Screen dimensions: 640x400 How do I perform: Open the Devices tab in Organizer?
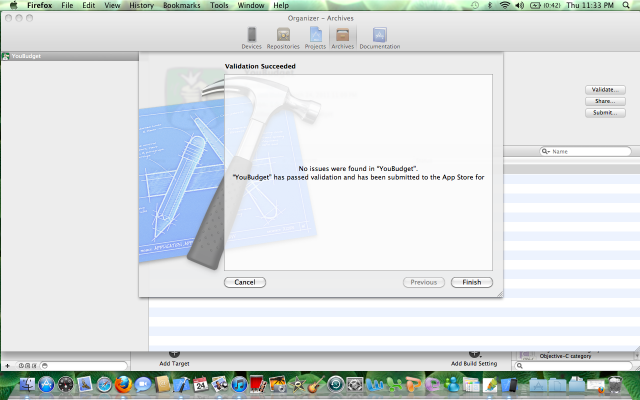click(x=251, y=38)
